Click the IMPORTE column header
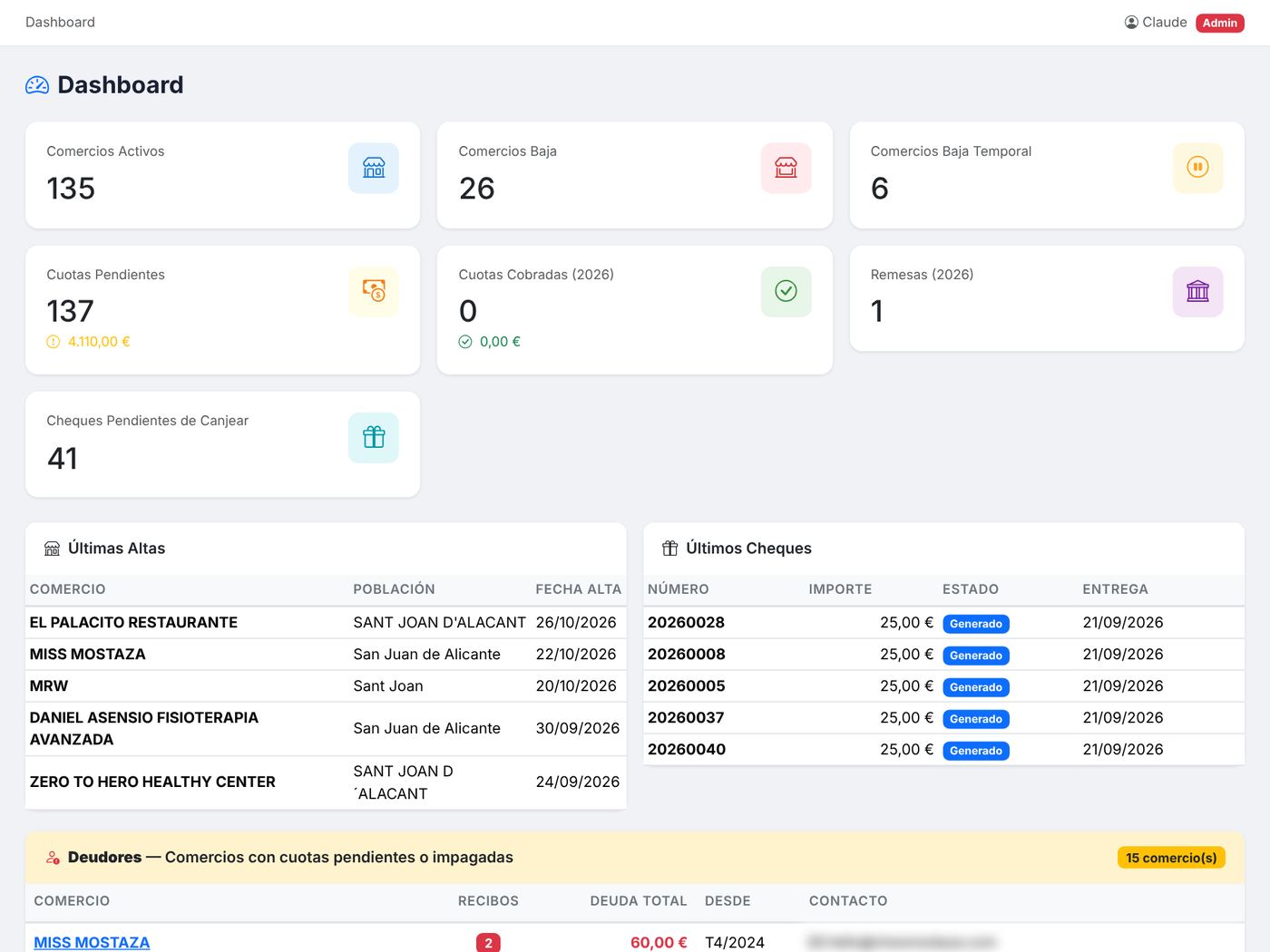The width and height of the screenshot is (1270, 952). (x=840, y=589)
